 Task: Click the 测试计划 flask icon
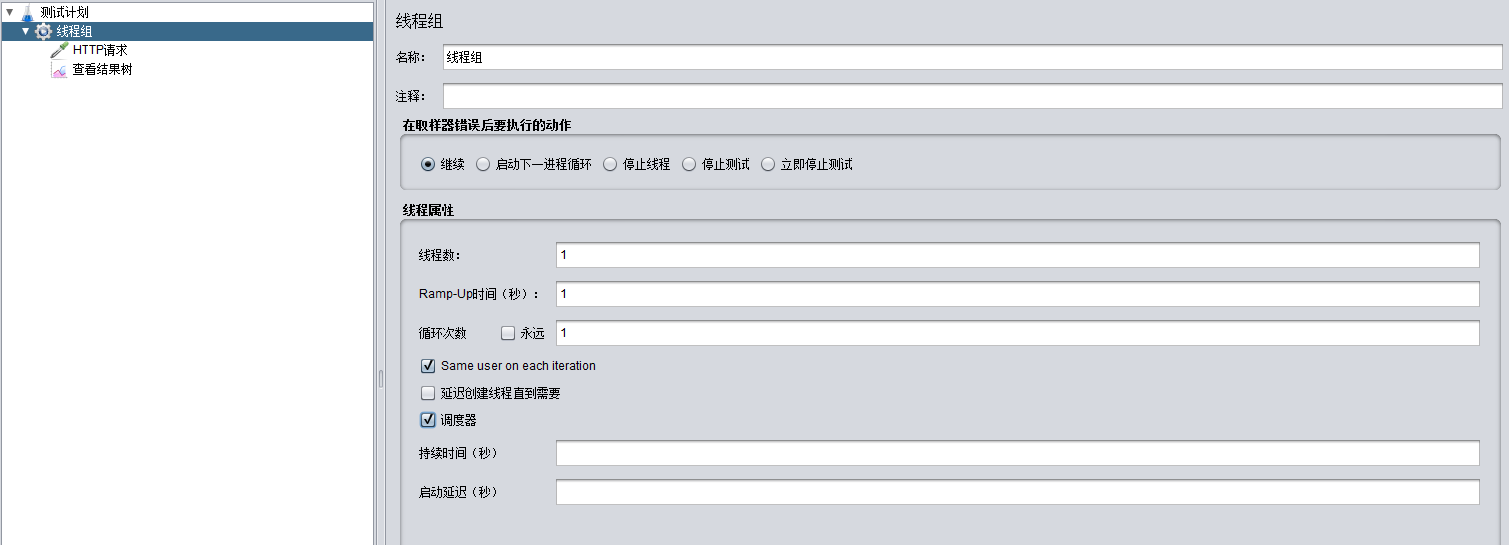pyautogui.click(x=27, y=13)
